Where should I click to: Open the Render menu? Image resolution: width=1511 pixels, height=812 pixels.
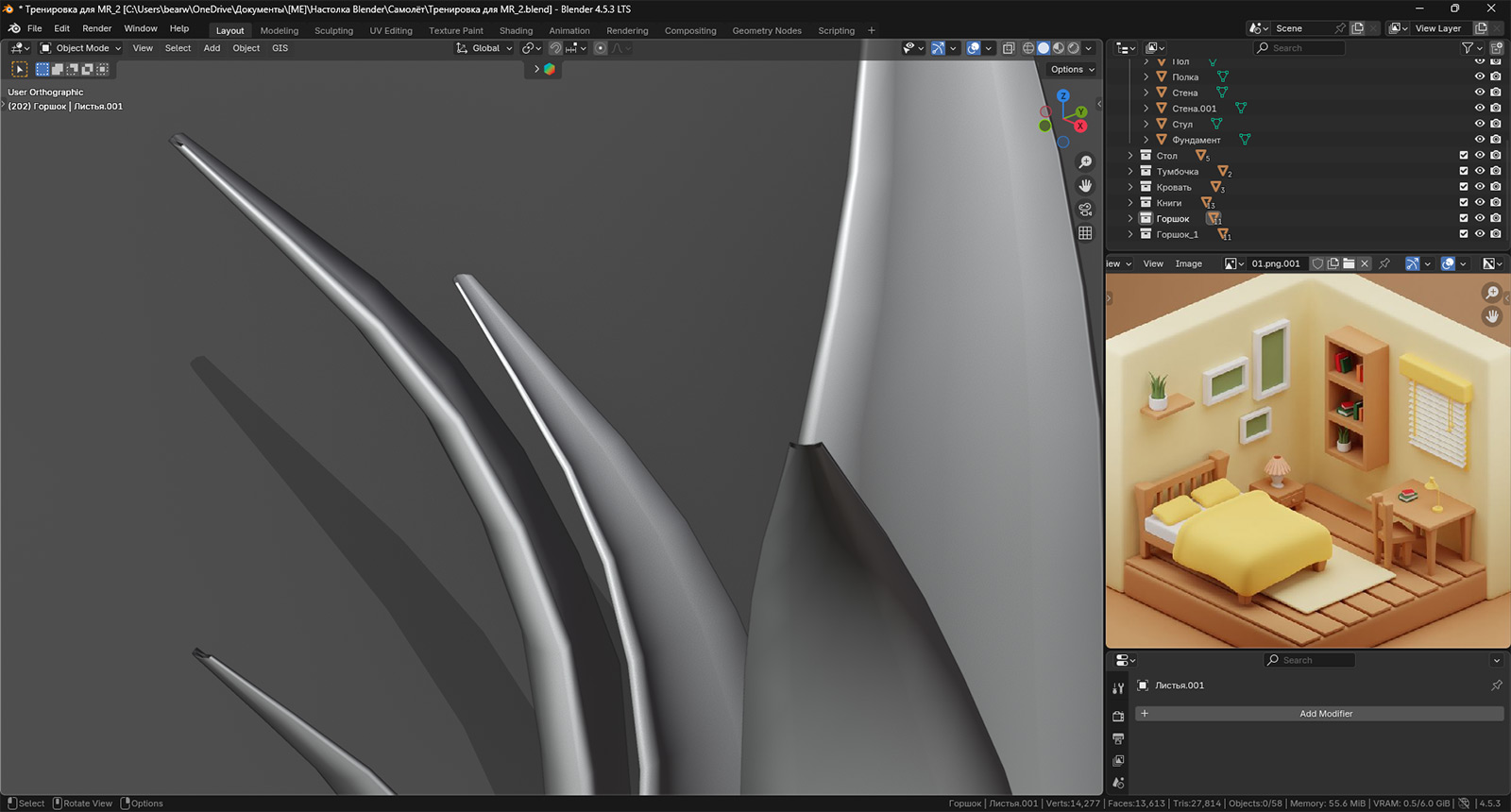pos(96,28)
